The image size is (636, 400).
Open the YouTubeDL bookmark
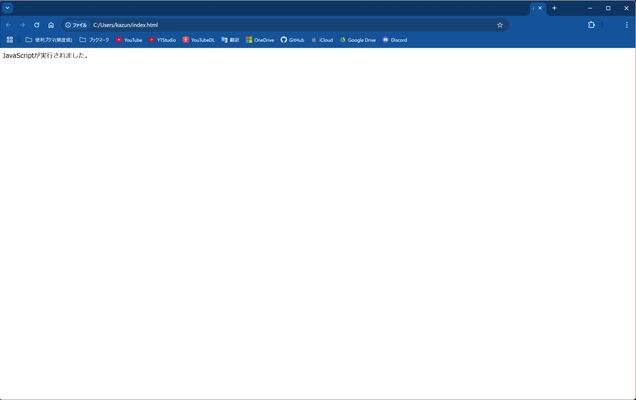[x=198, y=40]
